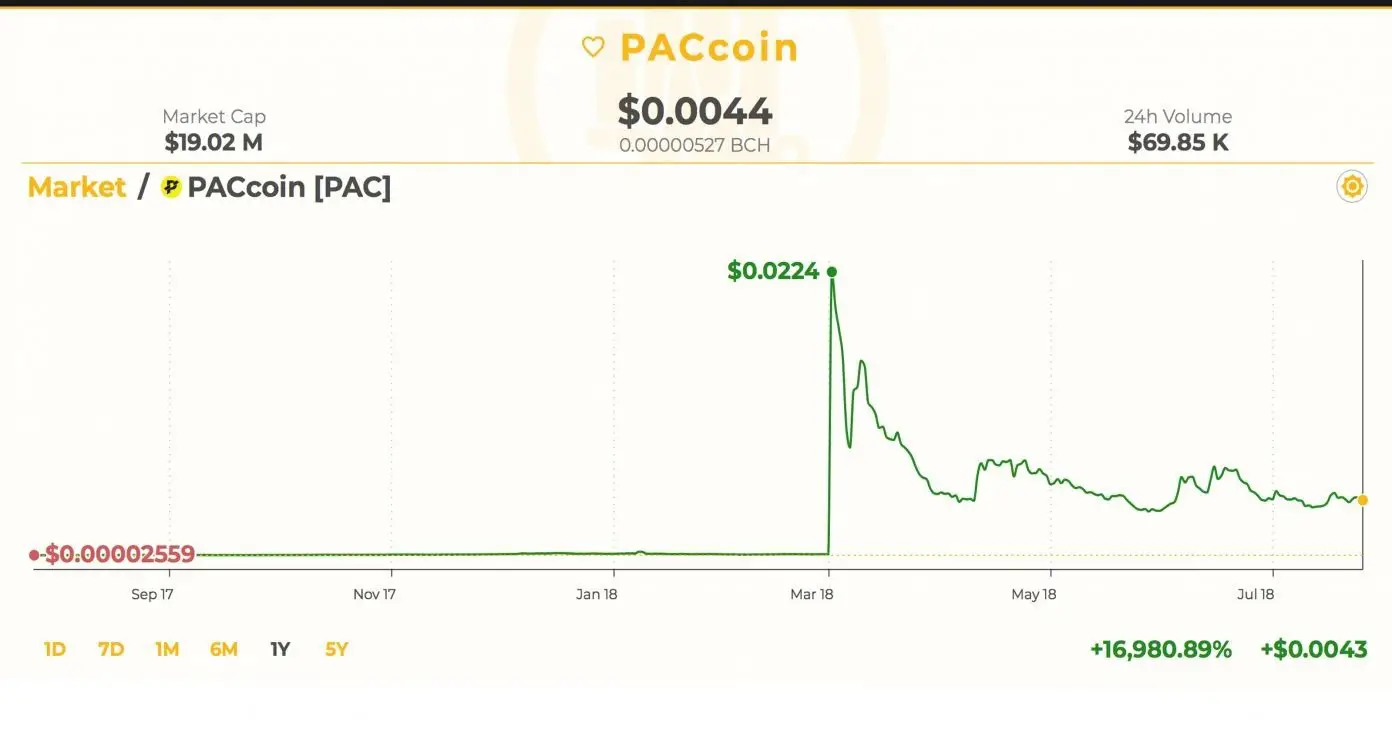Click the 0.00000527 BCH price text
Screen dimensions: 1392x740
point(695,145)
